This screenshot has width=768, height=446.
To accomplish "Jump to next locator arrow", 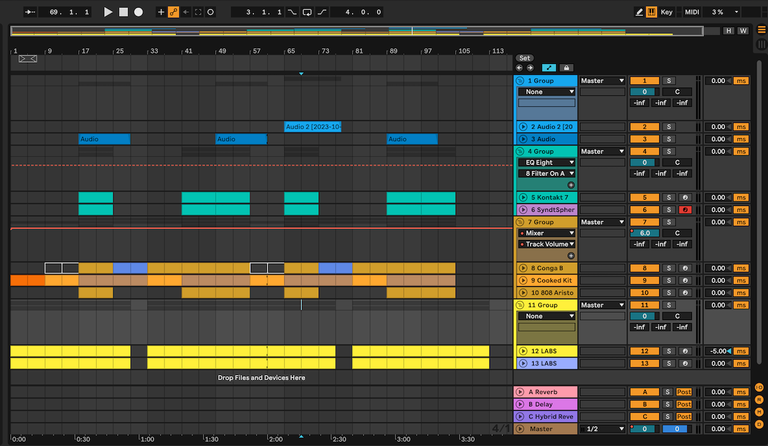I will coord(530,68).
